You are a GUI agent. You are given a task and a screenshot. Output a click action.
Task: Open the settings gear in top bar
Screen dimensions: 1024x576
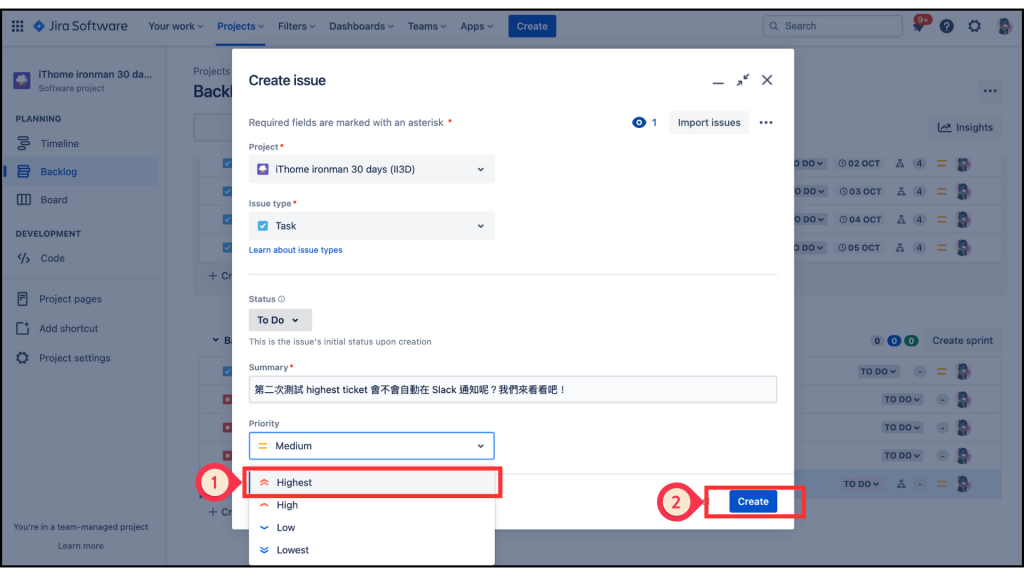[x=974, y=26]
